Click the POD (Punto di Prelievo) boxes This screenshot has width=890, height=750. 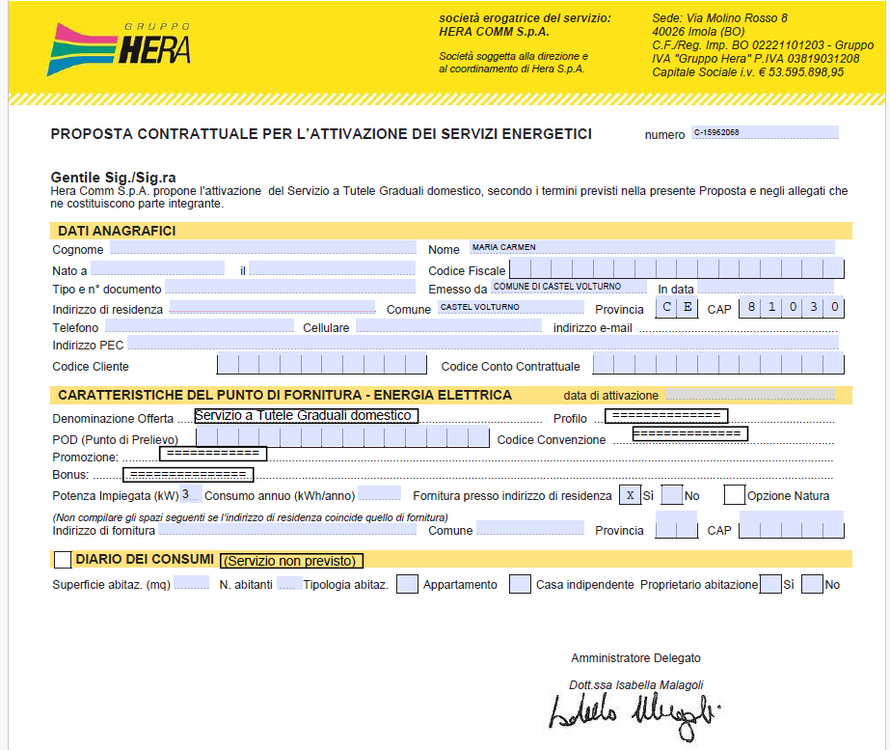(x=343, y=437)
